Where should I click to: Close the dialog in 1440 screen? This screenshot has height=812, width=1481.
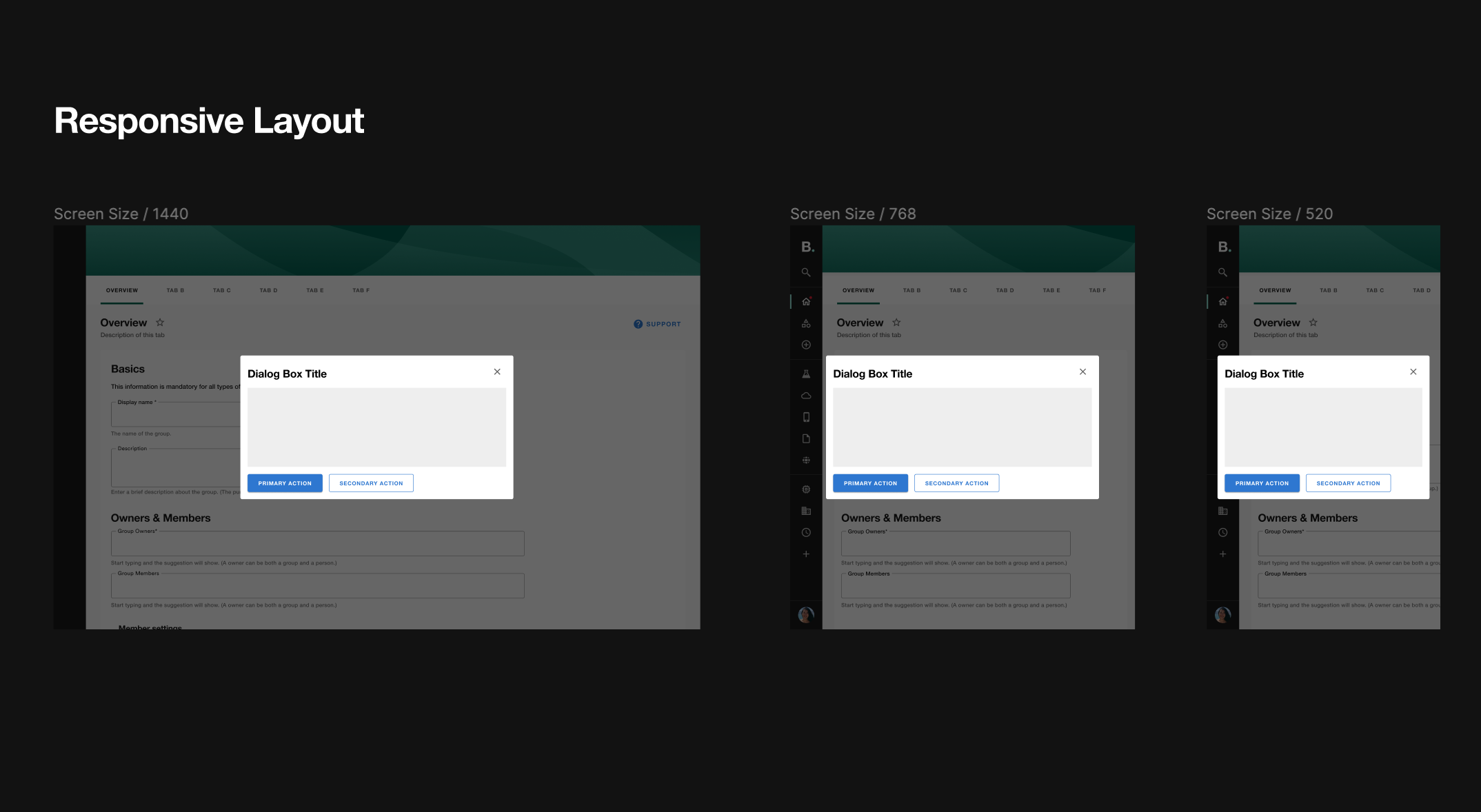[497, 372]
